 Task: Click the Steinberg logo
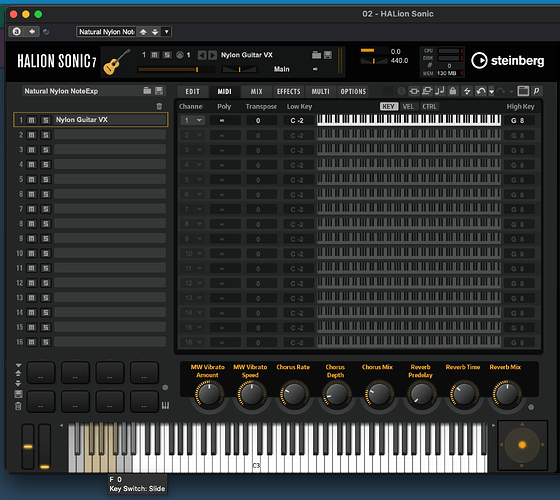point(508,61)
